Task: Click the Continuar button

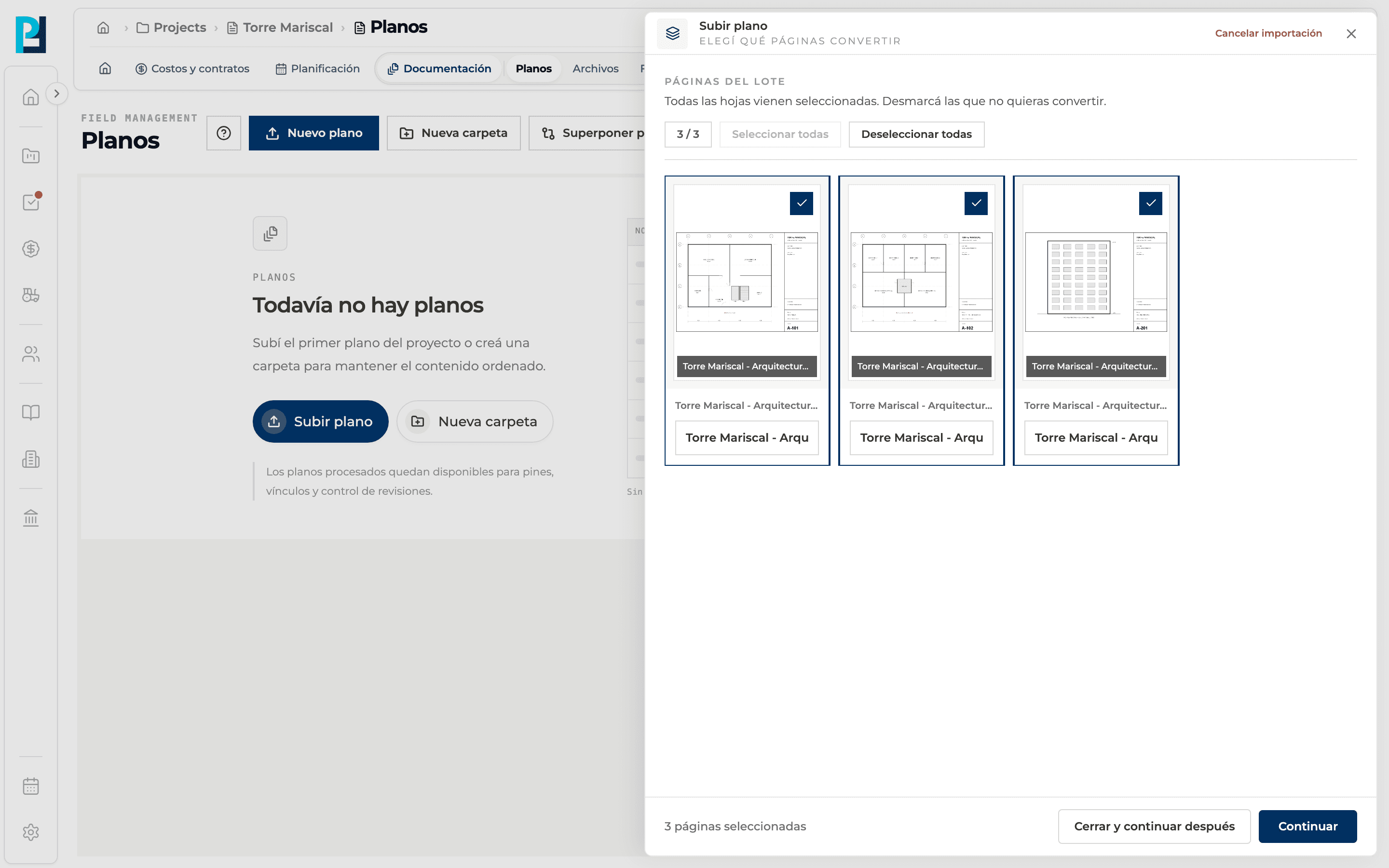Action: [1307, 826]
